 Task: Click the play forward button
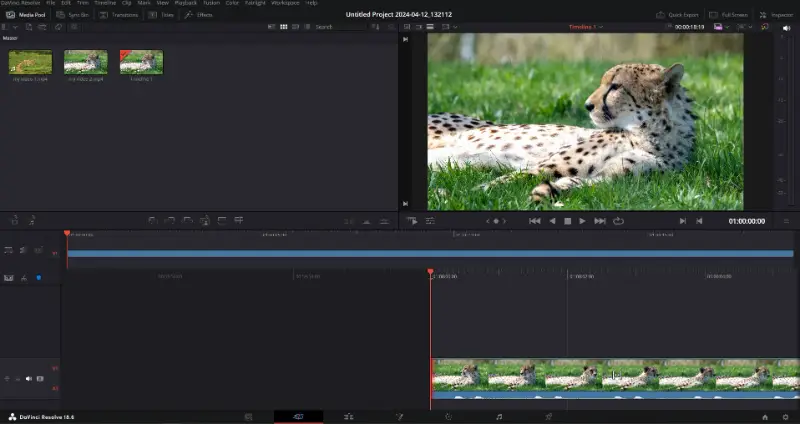(582, 221)
